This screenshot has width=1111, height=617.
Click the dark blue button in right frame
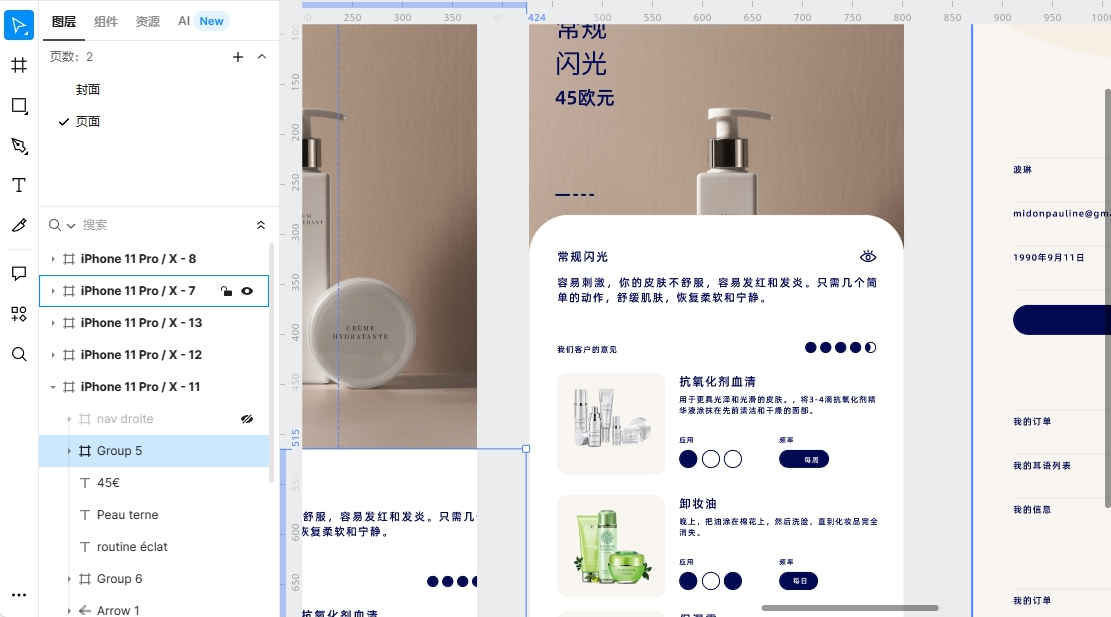(1061, 319)
